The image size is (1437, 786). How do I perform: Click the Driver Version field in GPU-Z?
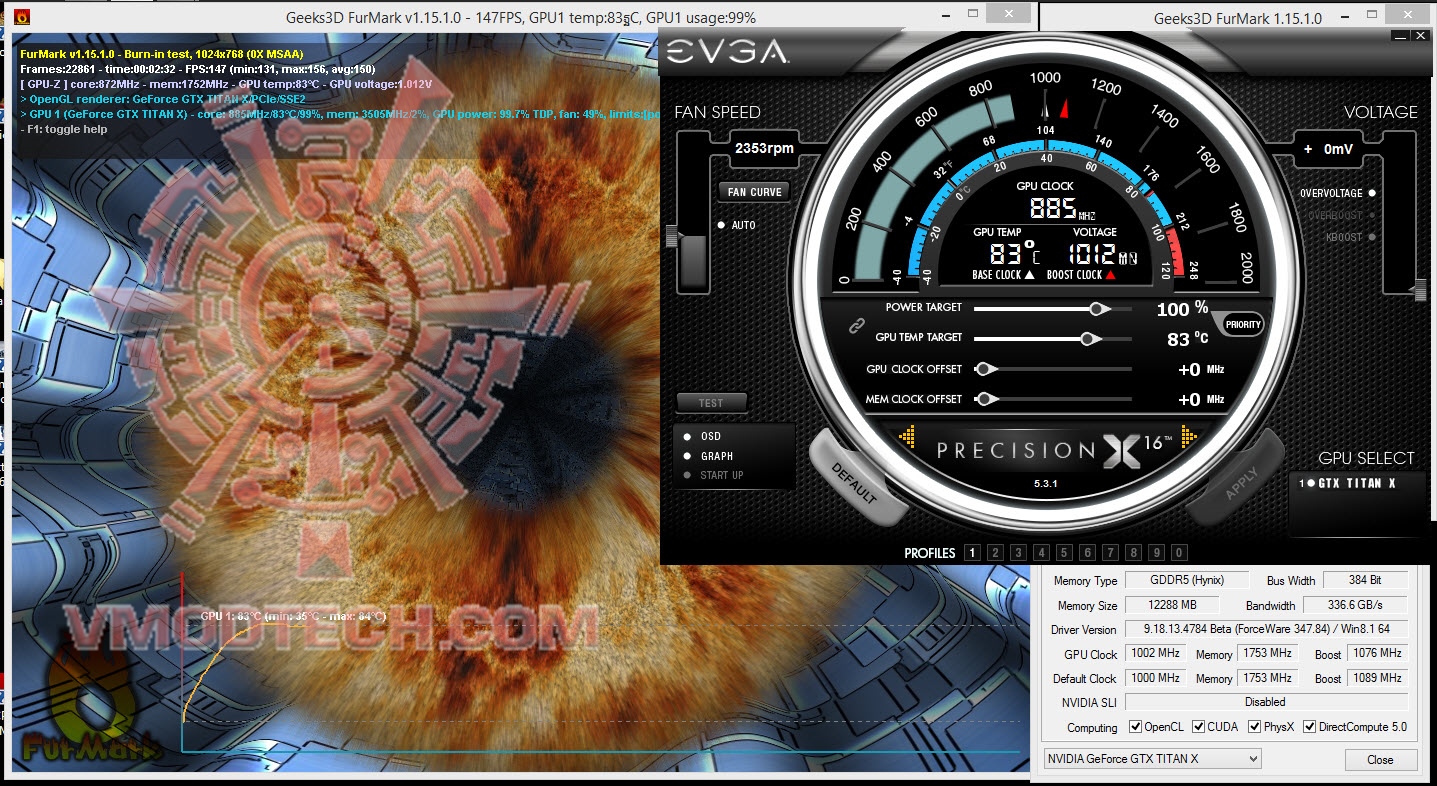(x=1266, y=629)
